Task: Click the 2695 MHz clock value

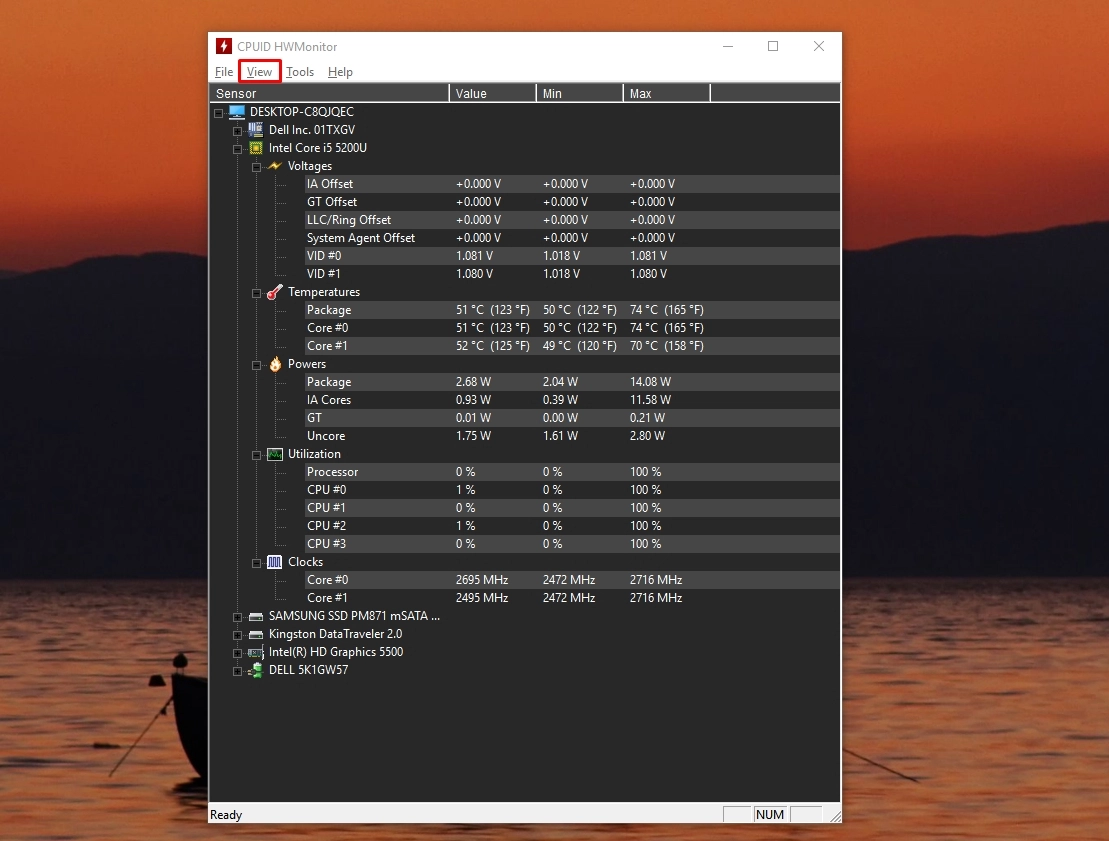Action: pos(482,579)
